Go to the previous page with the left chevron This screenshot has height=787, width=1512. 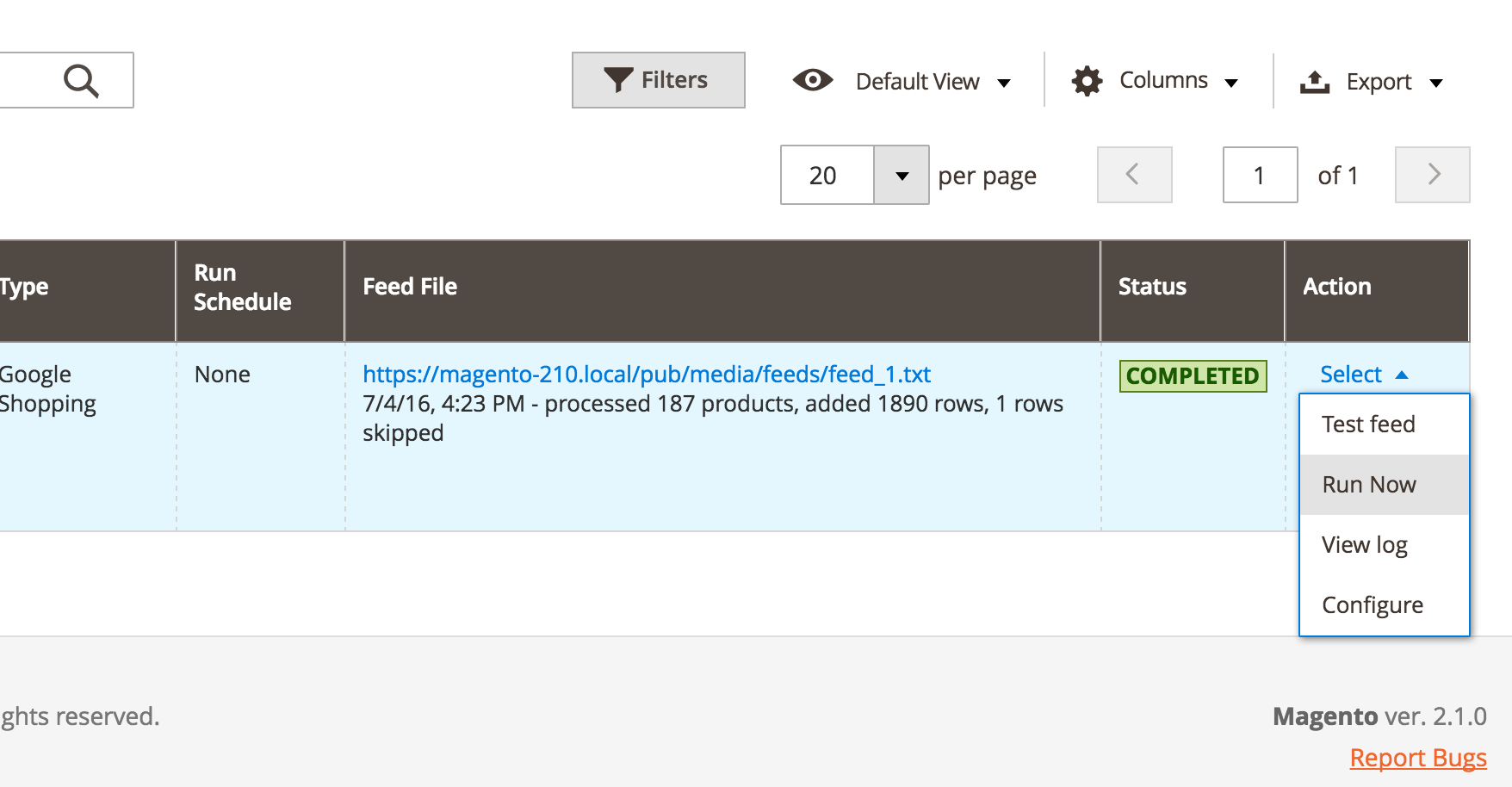click(x=1134, y=175)
